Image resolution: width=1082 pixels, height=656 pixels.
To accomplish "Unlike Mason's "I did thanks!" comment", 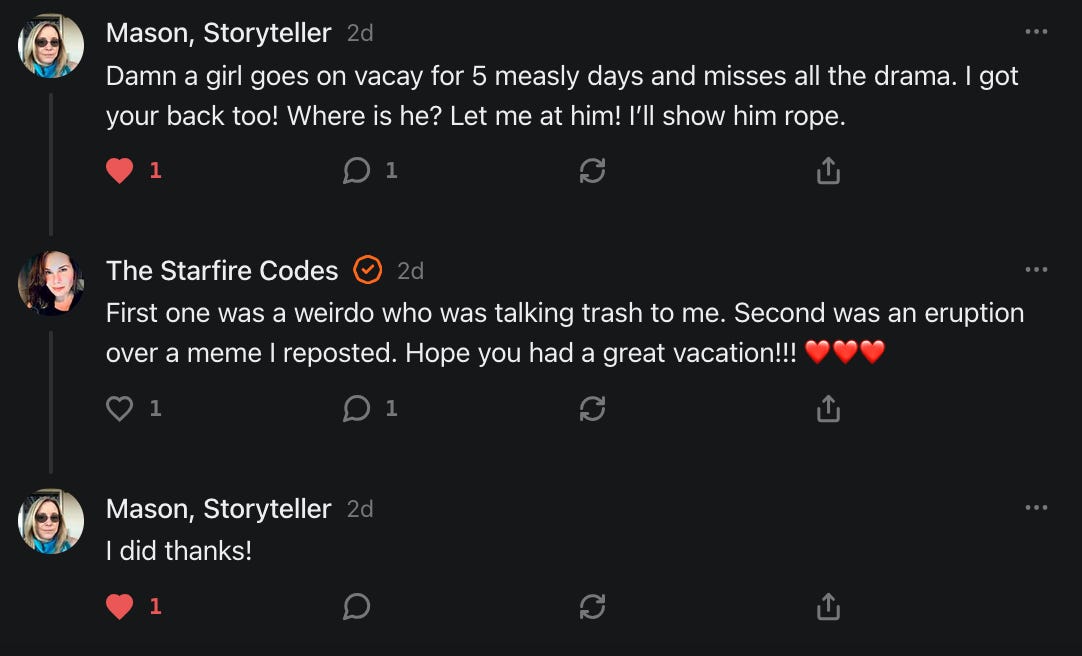I will [119, 606].
